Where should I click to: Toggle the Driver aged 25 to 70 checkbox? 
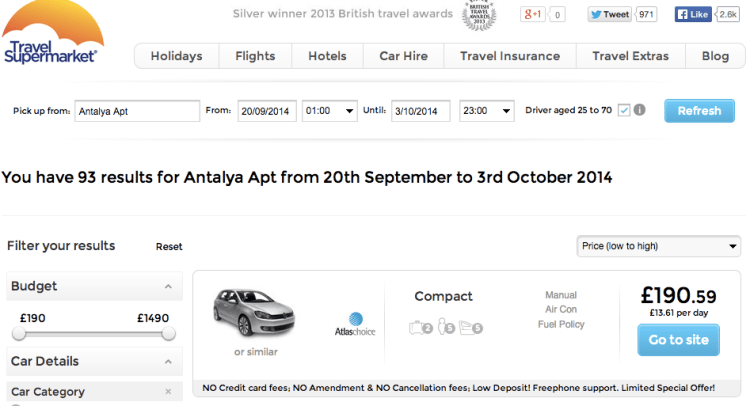(x=624, y=110)
